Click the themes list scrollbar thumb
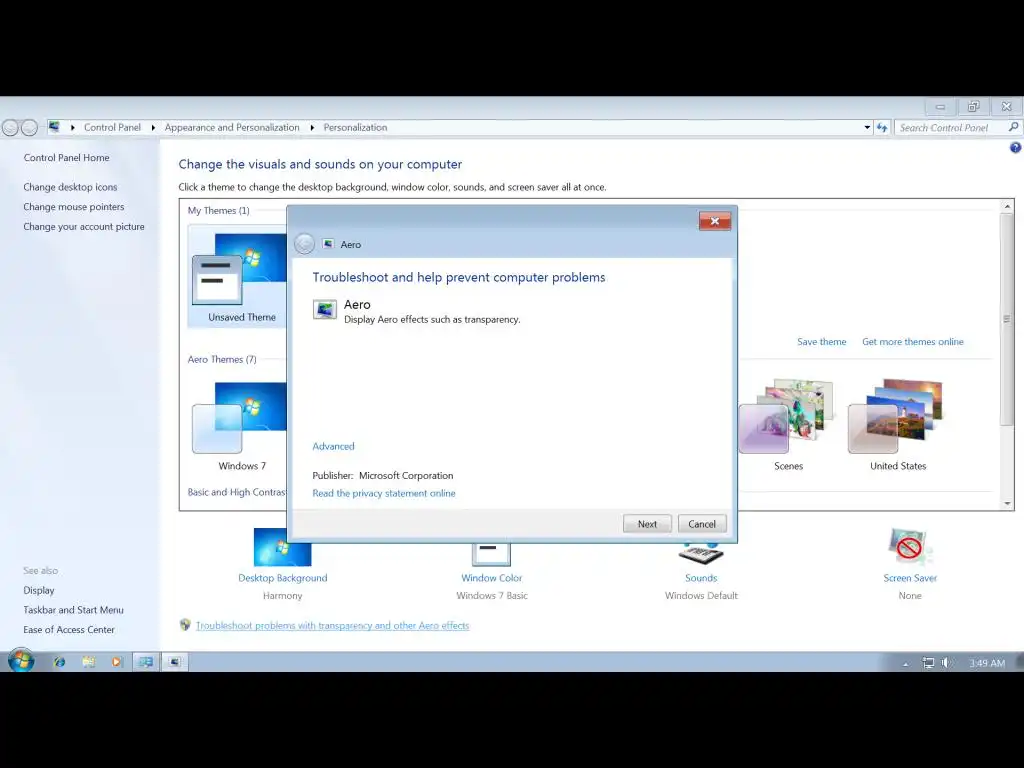The width and height of the screenshot is (1024, 768). click(x=1006, y=319)
